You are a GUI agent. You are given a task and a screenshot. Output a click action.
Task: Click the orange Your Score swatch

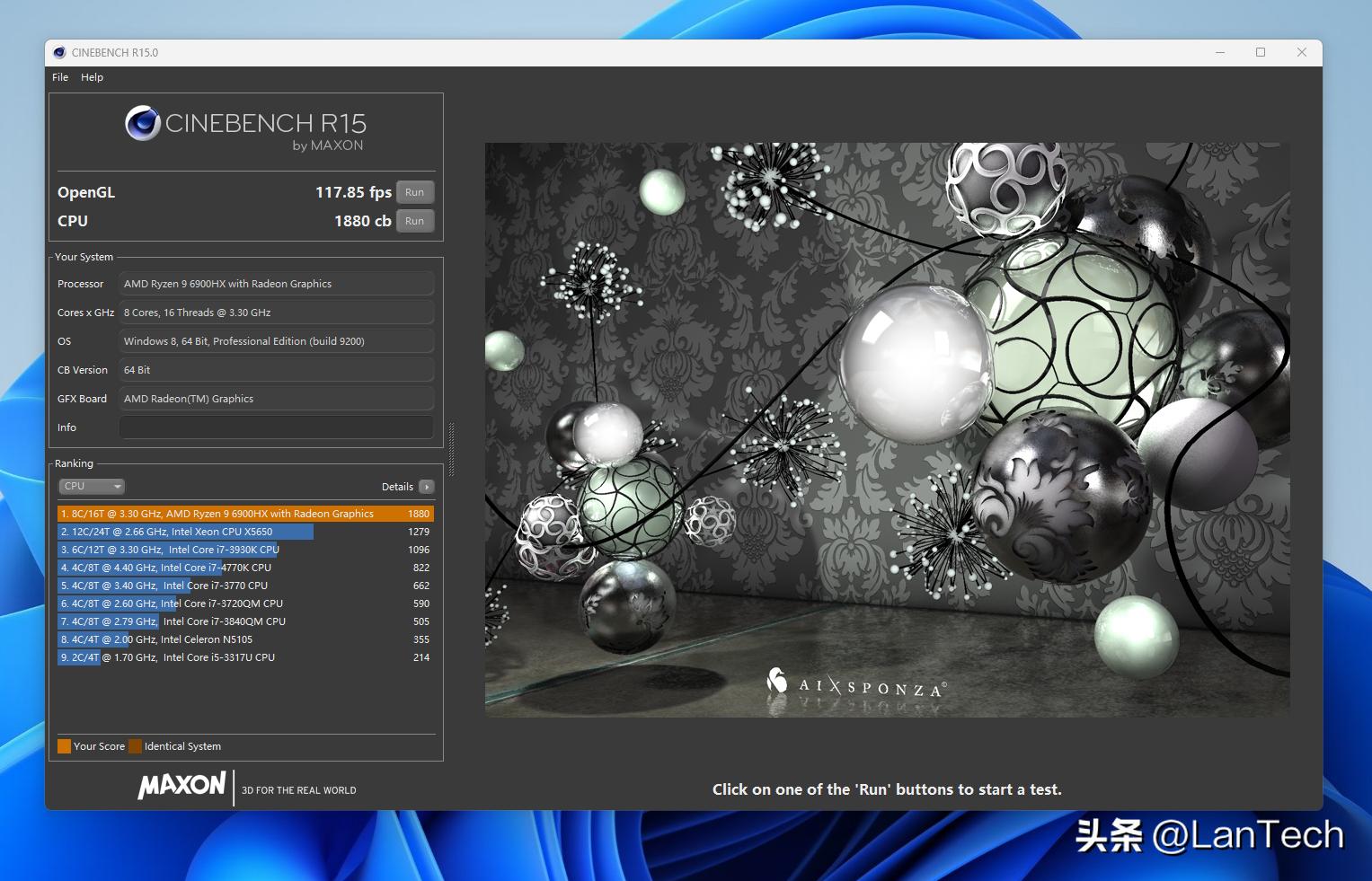click(64, 746)
